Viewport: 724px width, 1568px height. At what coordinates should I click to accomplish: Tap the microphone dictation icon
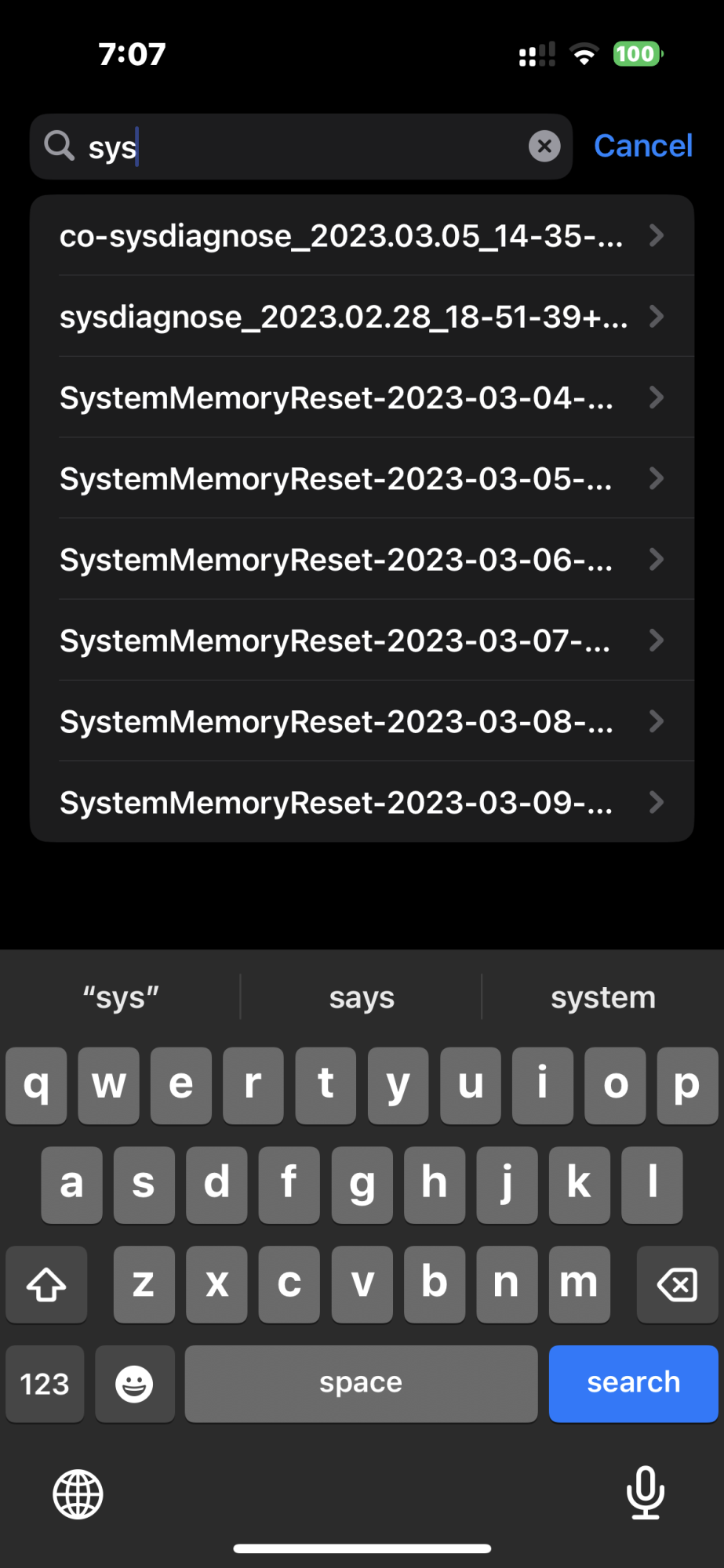click(645, 1493)
